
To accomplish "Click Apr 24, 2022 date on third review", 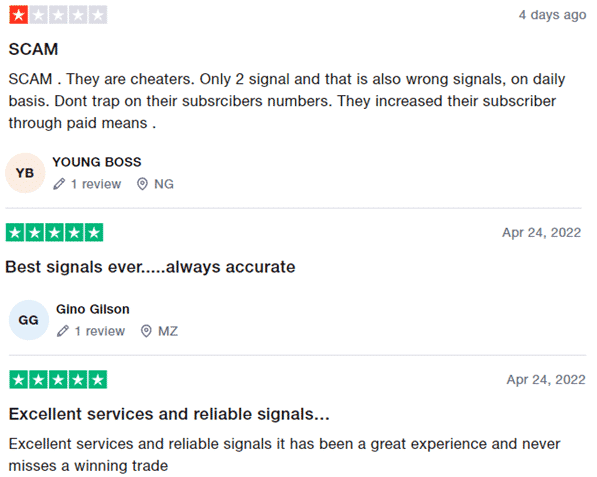I will point(546,380).
